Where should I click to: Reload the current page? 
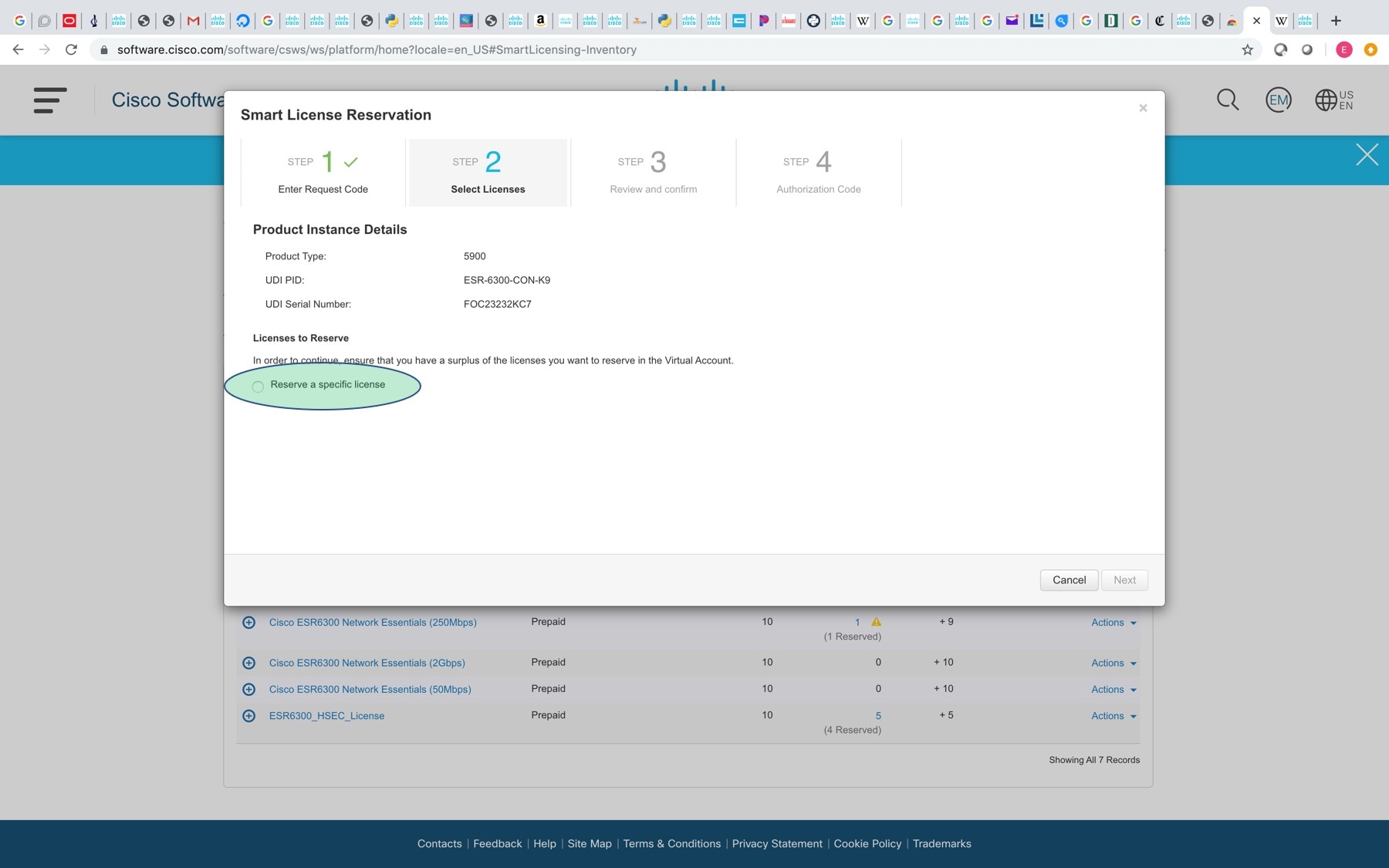(x=71, y=49)
